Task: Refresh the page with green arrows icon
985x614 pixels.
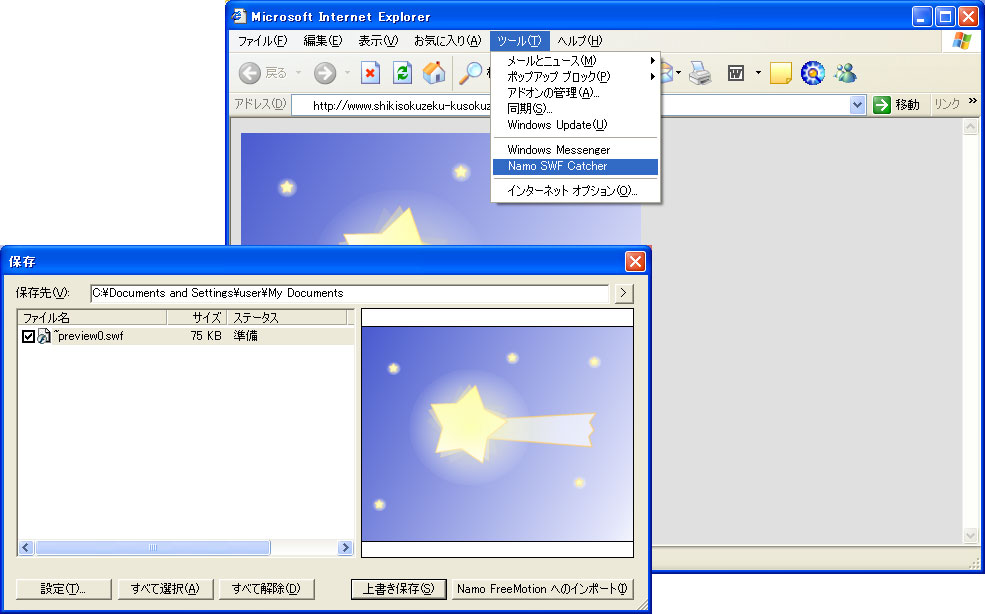Action: [x=402, y=74]
